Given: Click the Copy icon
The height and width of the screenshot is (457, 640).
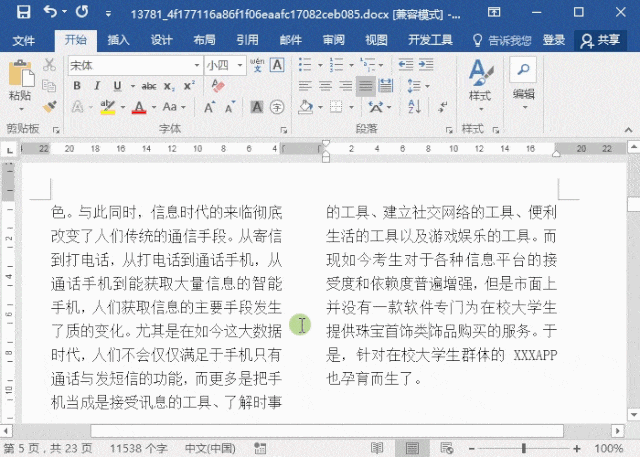Looking at the screenshot, I should [x=49, y=86].
